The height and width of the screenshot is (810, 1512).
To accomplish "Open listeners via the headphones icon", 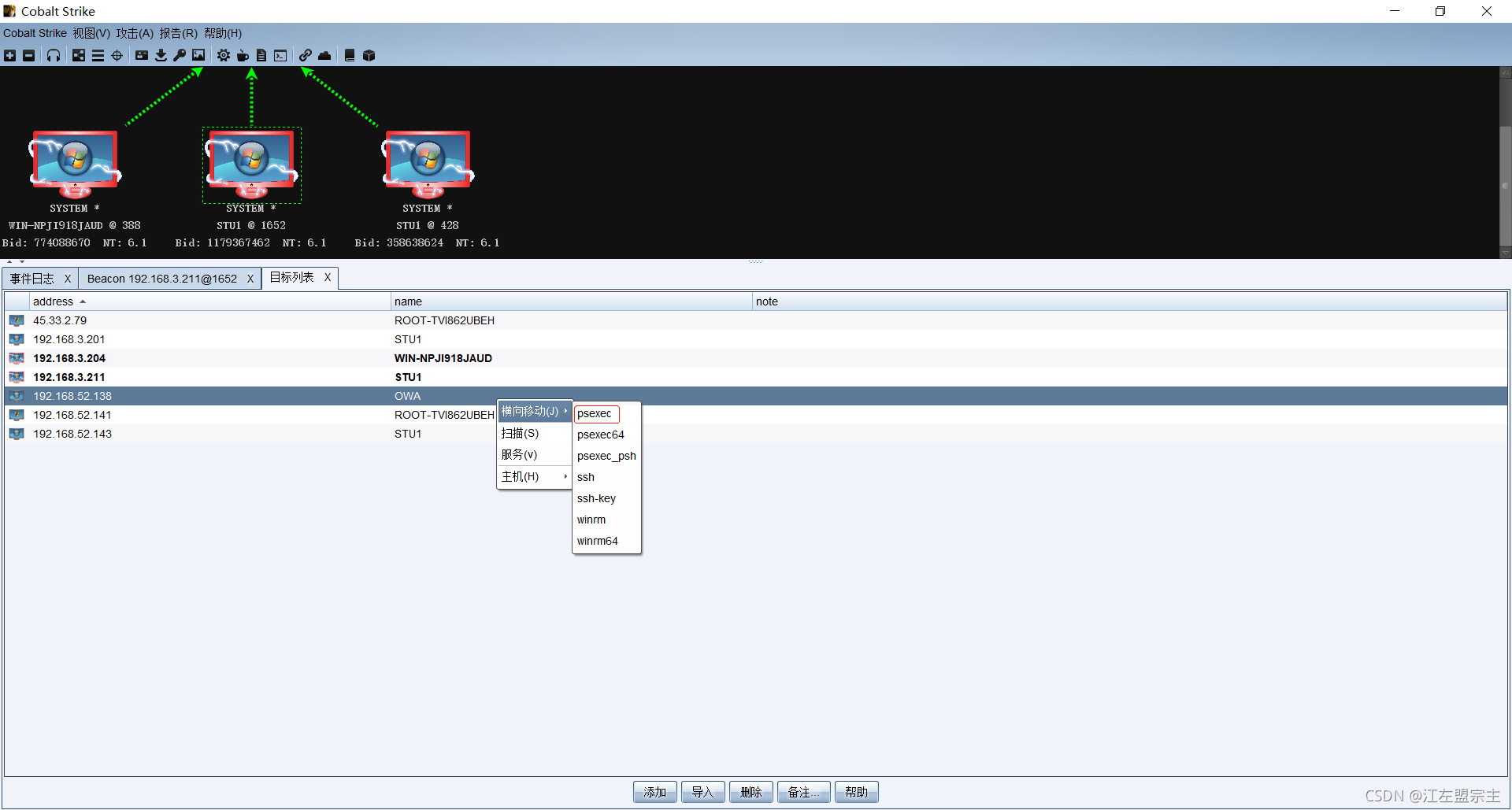I will point(54,55).
